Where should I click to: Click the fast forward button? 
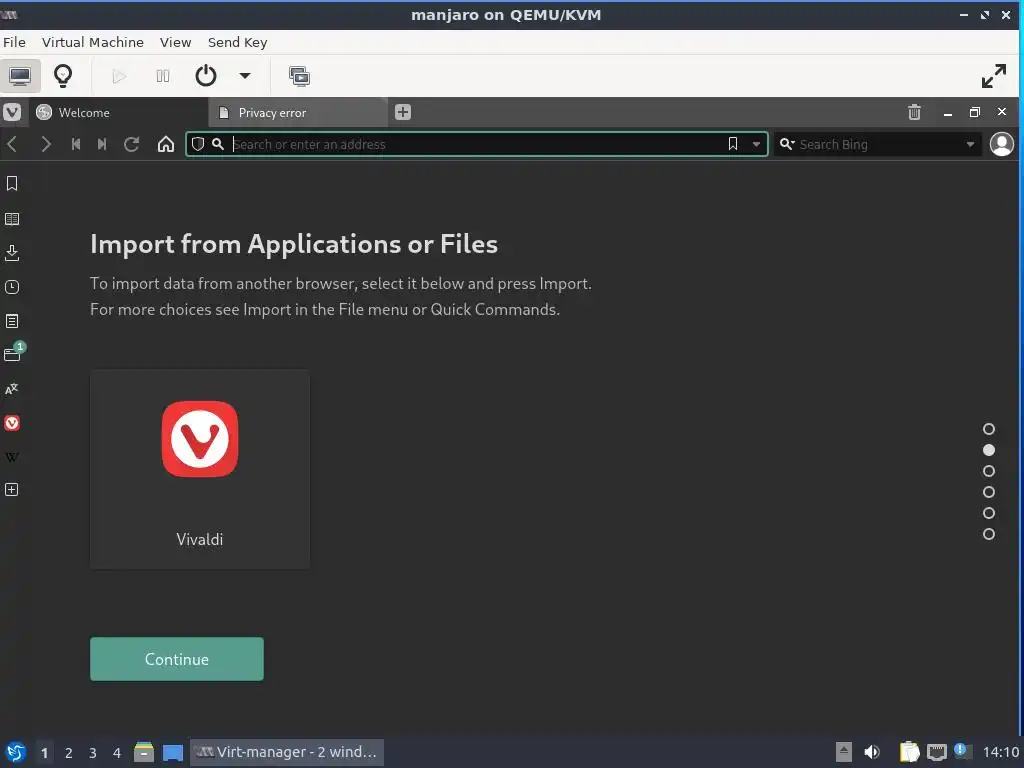click(102, 144)
